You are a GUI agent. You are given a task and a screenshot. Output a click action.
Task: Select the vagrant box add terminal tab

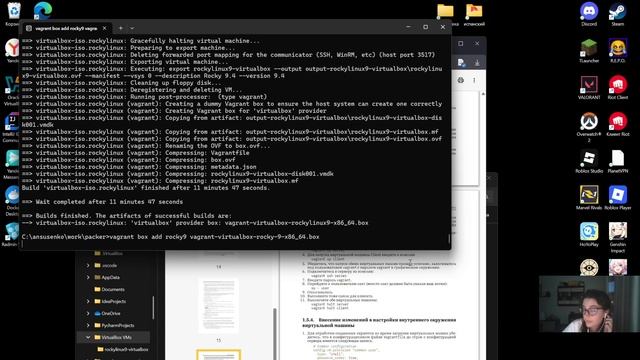65,28
